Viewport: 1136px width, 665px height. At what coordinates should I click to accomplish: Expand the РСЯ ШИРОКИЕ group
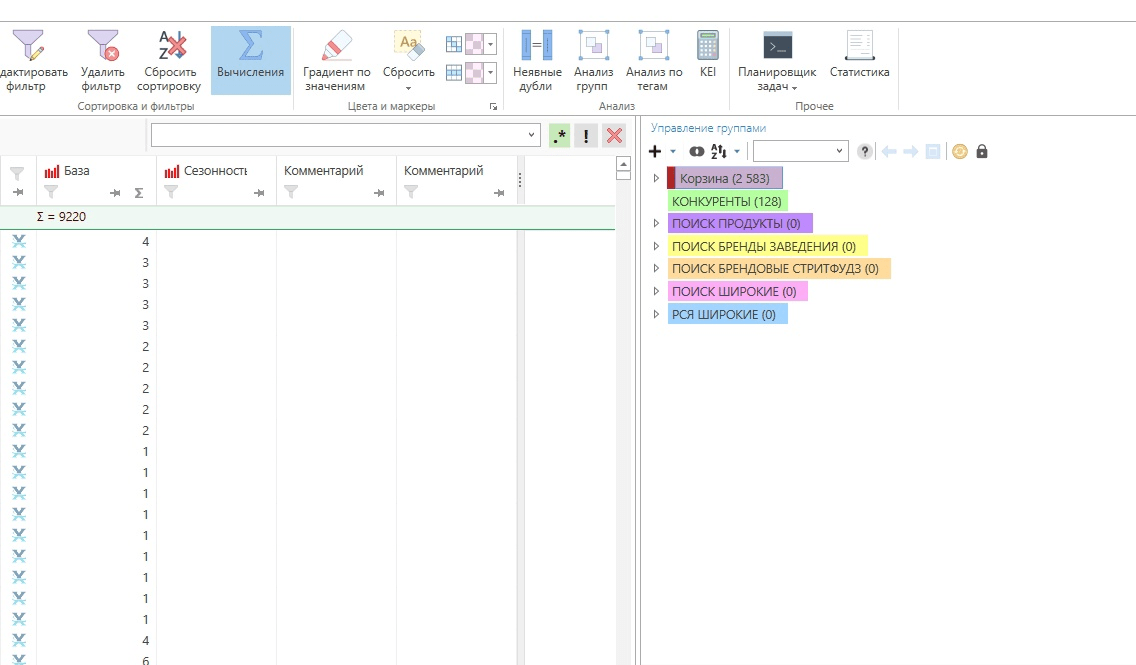click(656, 314)
